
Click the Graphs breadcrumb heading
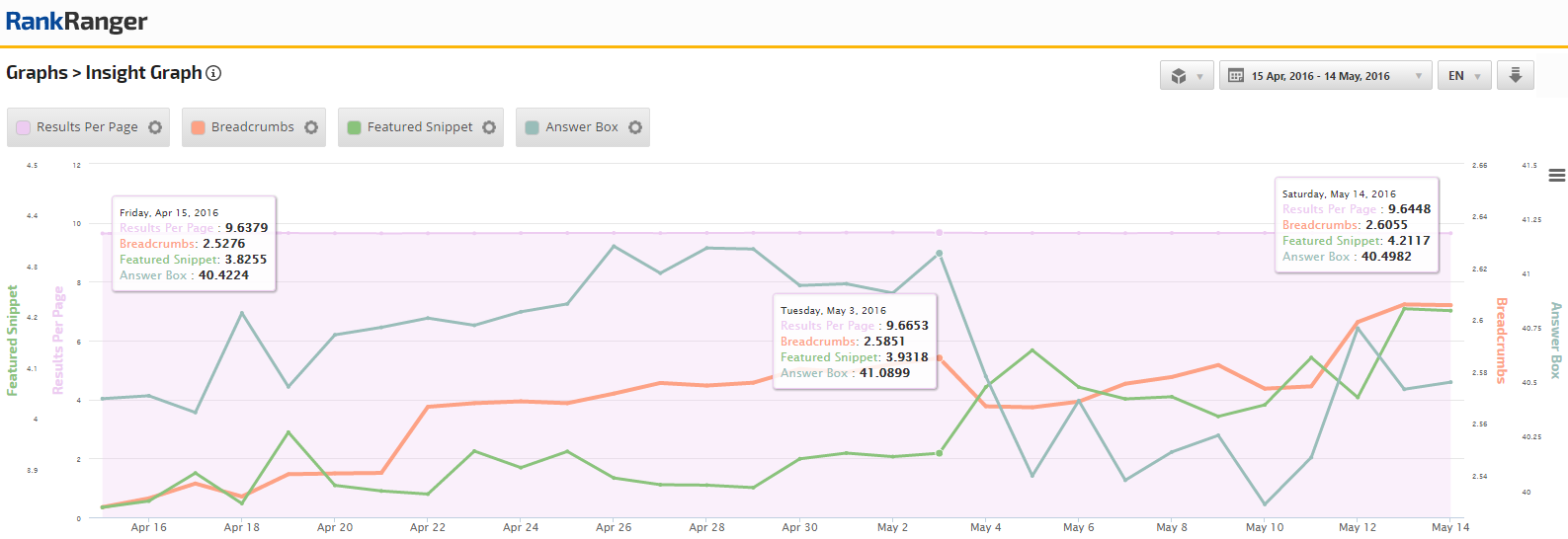coord(37,73)
